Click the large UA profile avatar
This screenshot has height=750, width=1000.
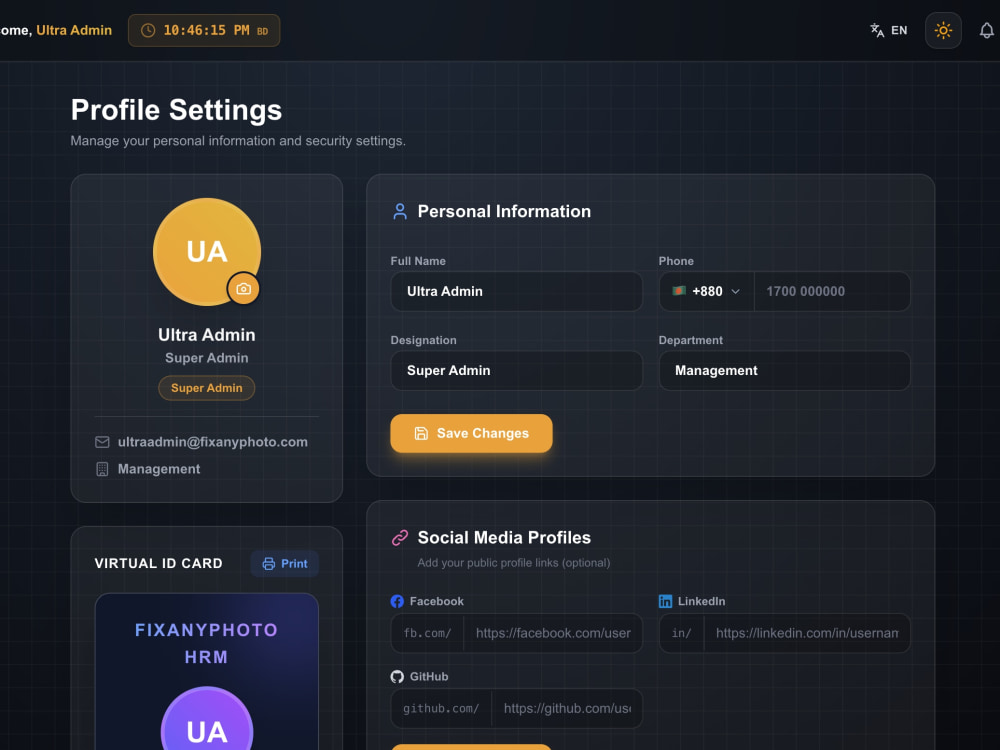207,251
